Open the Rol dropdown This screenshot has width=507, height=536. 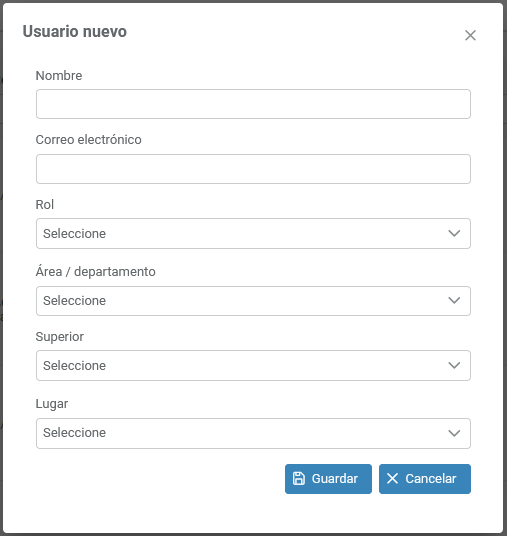253,233
